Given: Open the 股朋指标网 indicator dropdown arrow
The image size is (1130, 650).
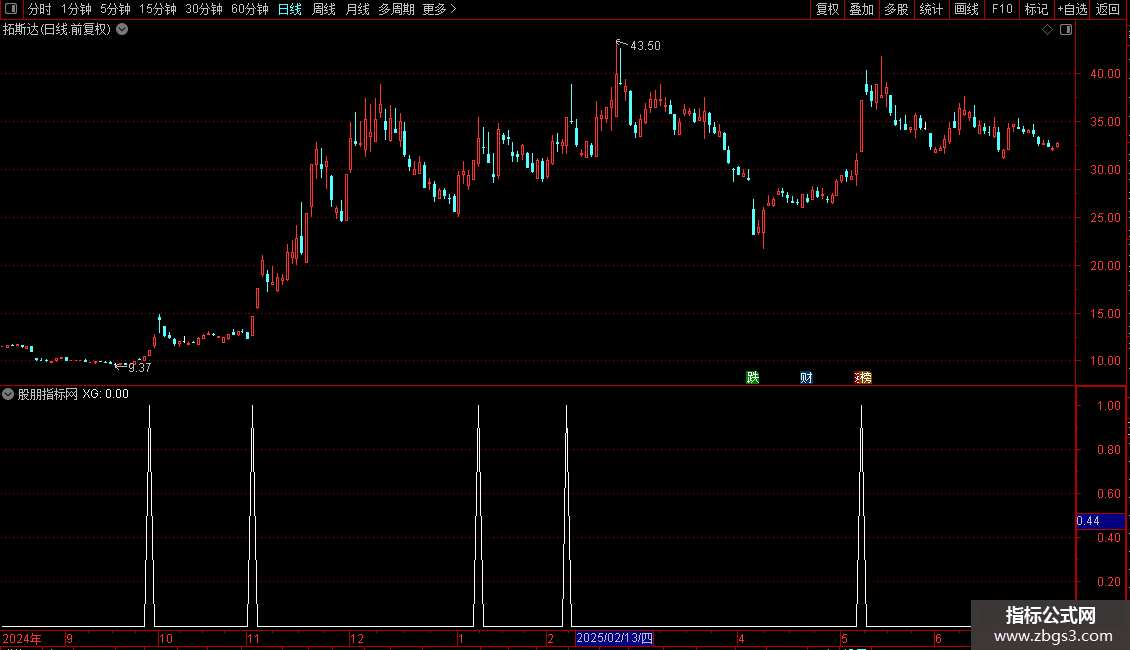Looking at the screenshot, I should coord(8,394).
